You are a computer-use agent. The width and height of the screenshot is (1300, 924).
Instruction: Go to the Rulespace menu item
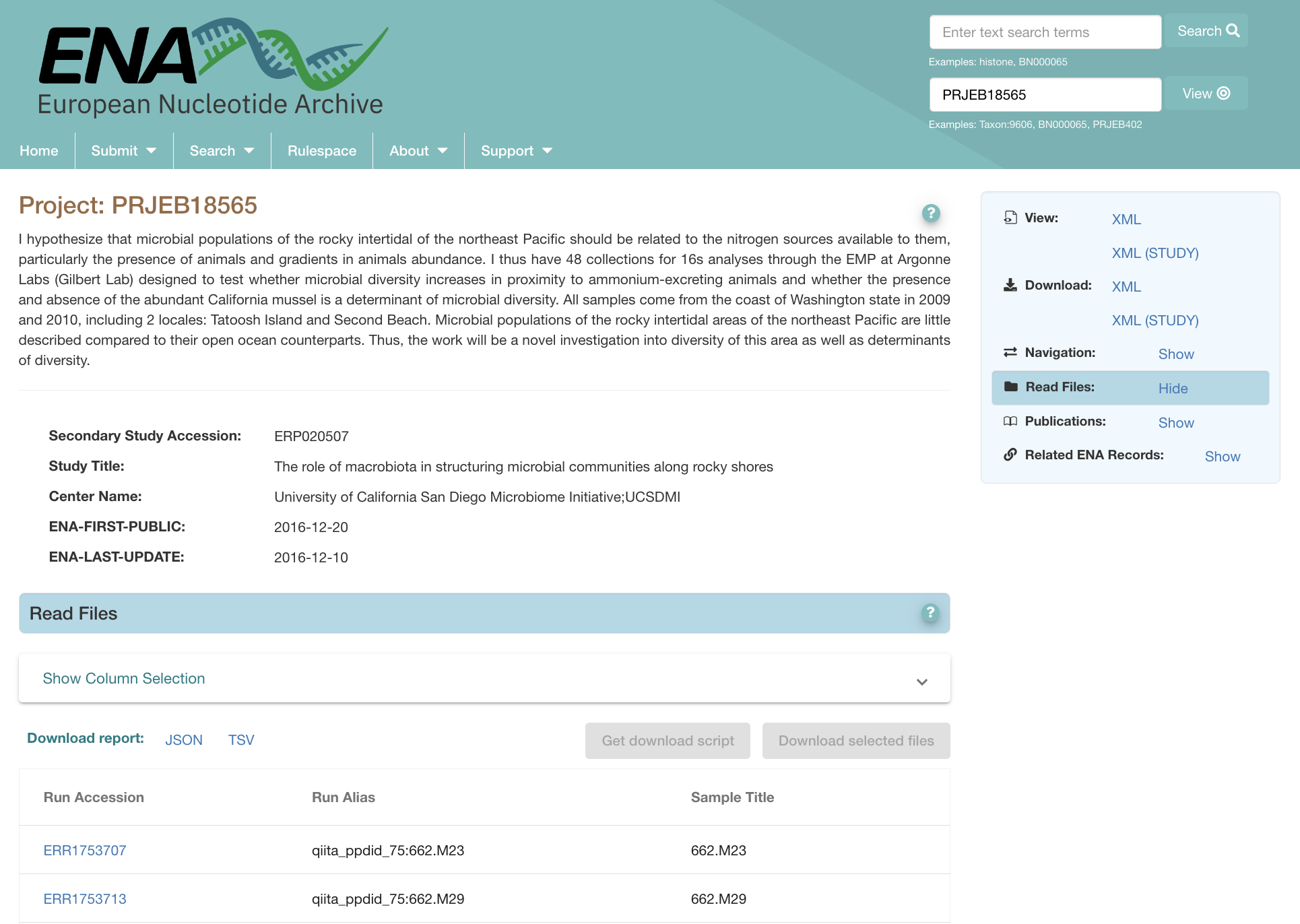click(321, 151)
